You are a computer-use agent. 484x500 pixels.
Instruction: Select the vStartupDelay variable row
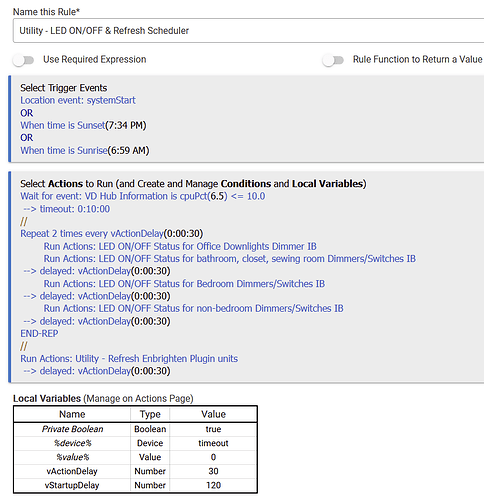(x=135, y=485)
